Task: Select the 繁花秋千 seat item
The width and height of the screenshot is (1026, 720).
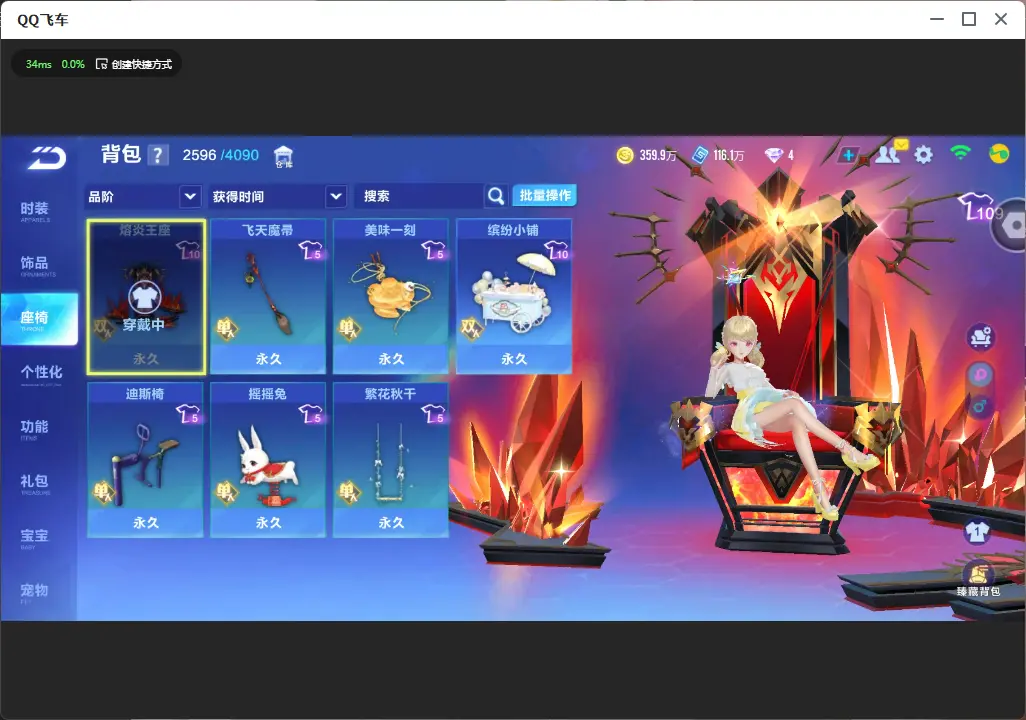Action: coord(391,460)
